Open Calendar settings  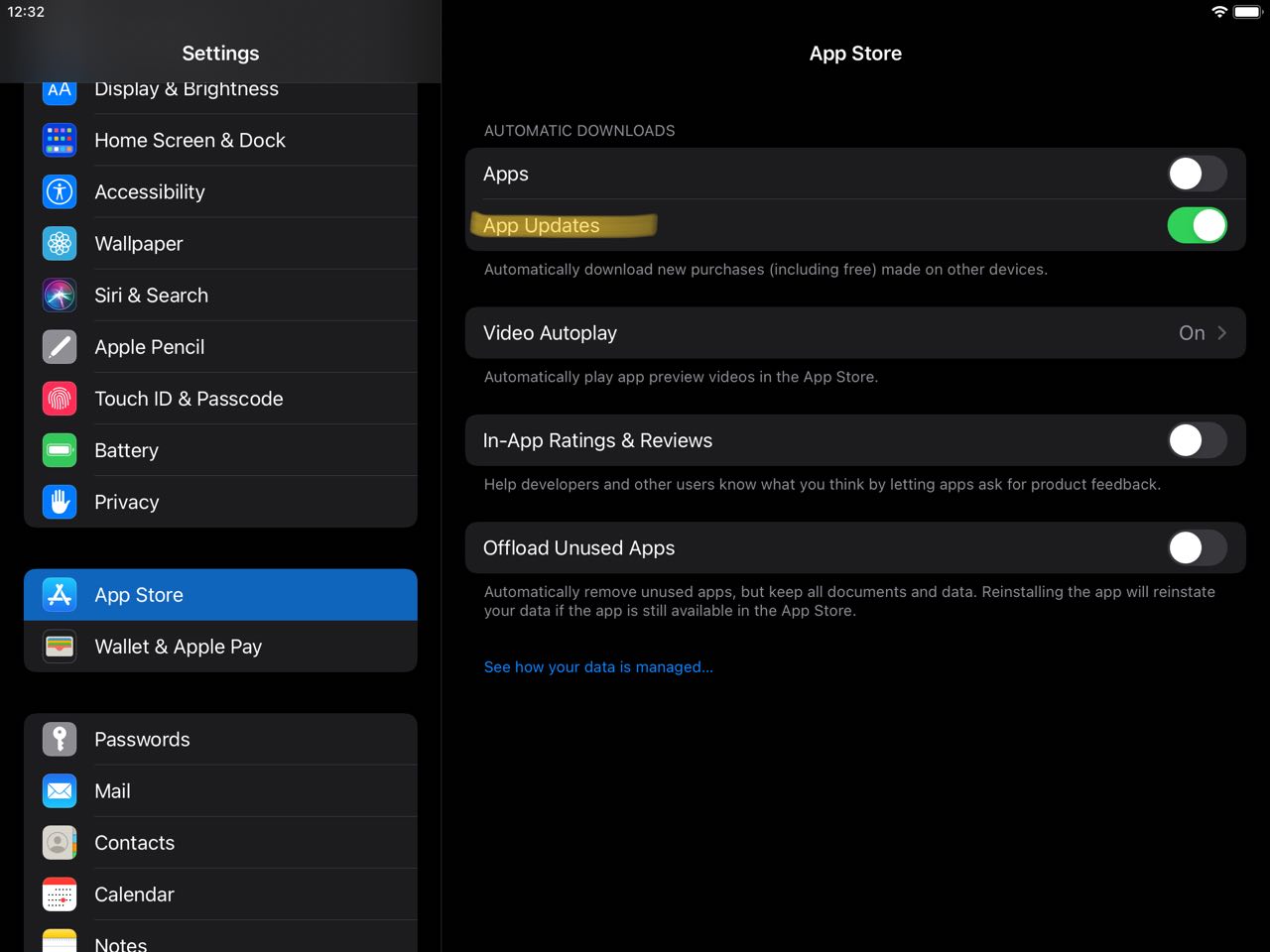pos(220,893)
